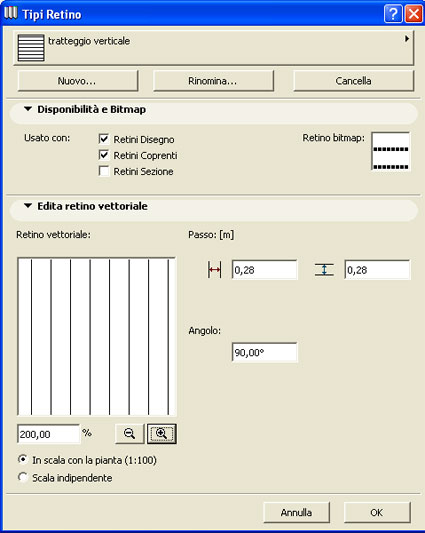Collapse the Disponibilità e Bitmap section

(28, 109)
